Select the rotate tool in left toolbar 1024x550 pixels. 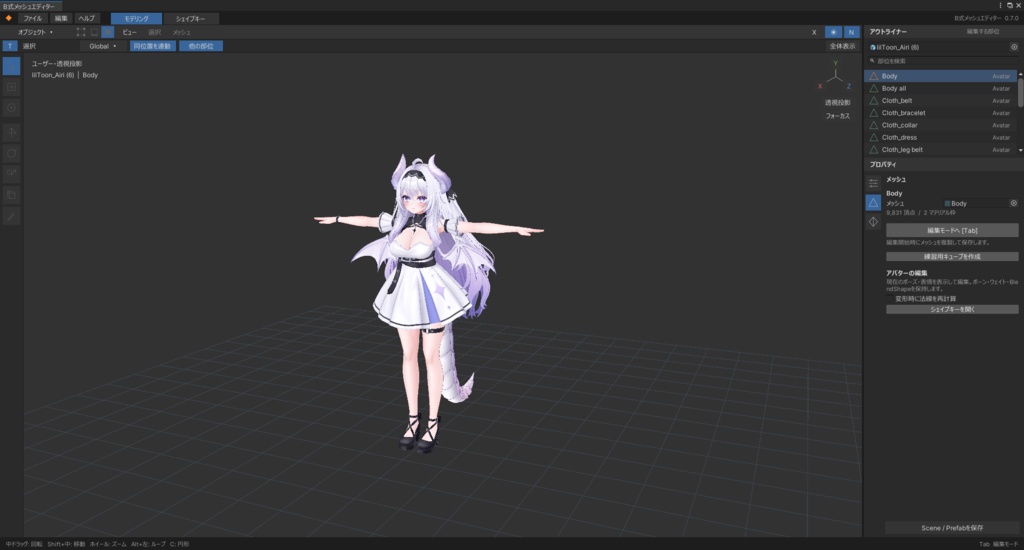(11, 154)
